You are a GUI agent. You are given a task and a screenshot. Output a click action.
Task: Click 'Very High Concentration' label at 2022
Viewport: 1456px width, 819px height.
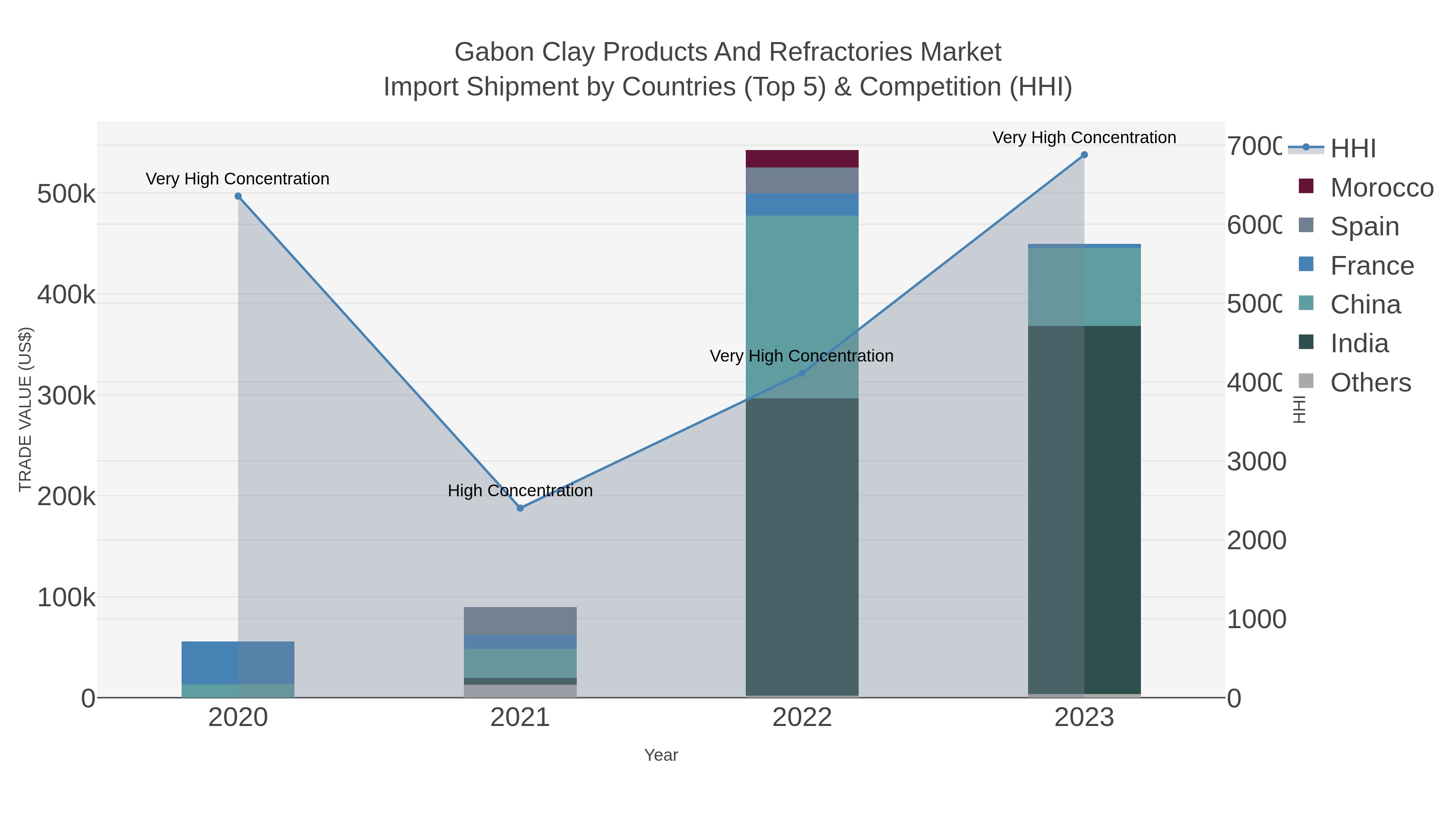802,356
